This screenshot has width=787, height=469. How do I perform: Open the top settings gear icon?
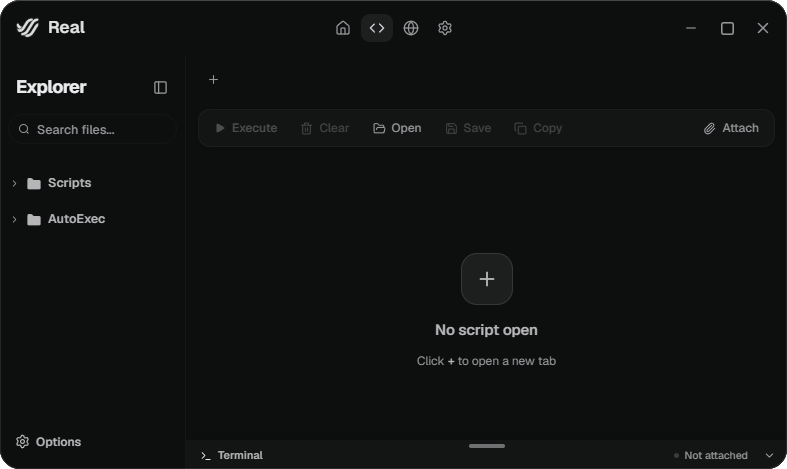coord(445,28)
